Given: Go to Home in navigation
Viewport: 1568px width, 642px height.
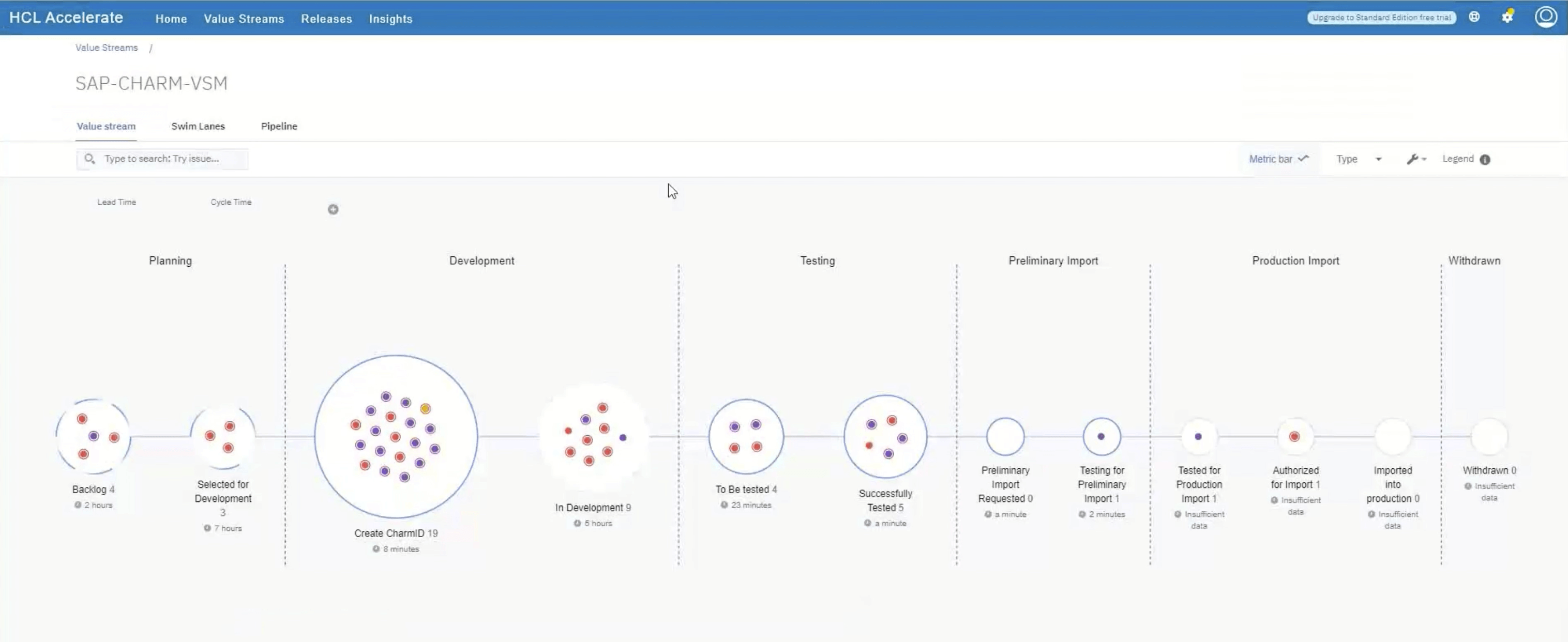Looking at the screenshot, I should click(x=171, y=19).
